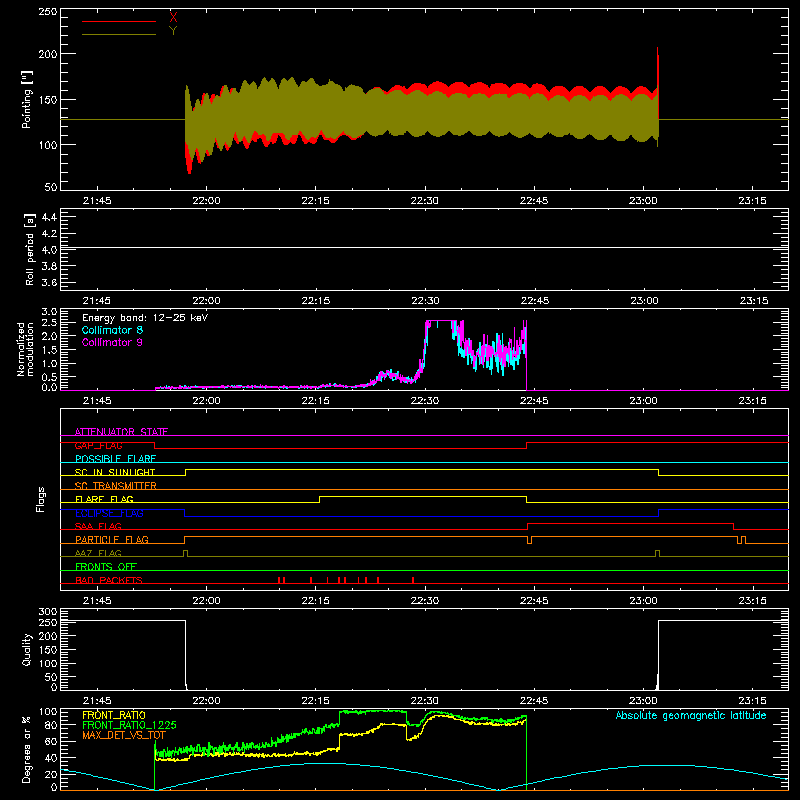Click the SAA_FLAG falling step before 23:15

click(734, 527)
